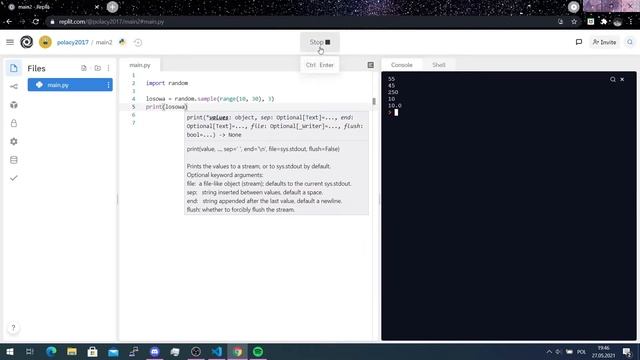This screenshot has width=640, height=360.
Task: Open the Secrets lock sidebar icon
Action: click(13, 123)
